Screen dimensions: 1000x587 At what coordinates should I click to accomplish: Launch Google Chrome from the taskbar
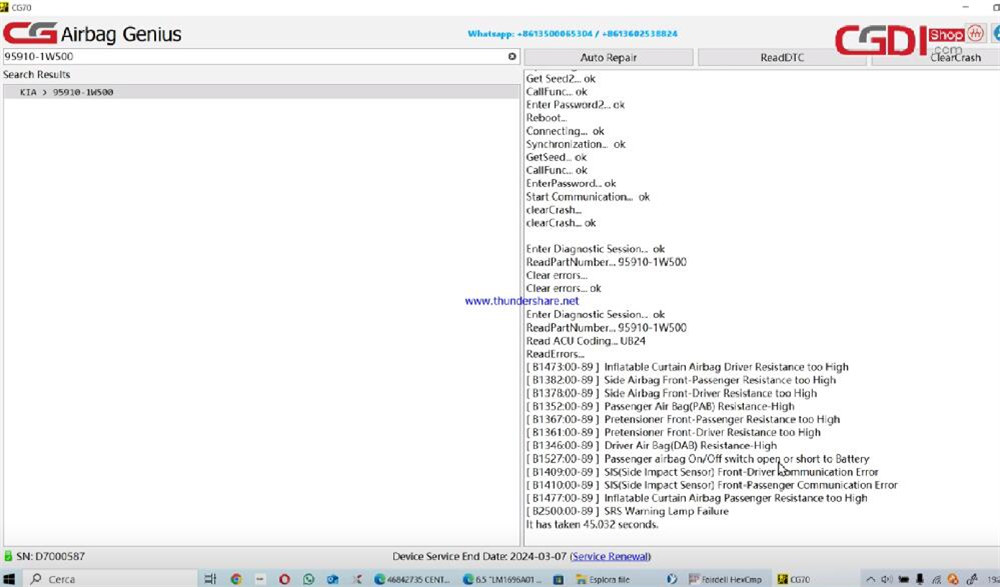click(236, 579)
